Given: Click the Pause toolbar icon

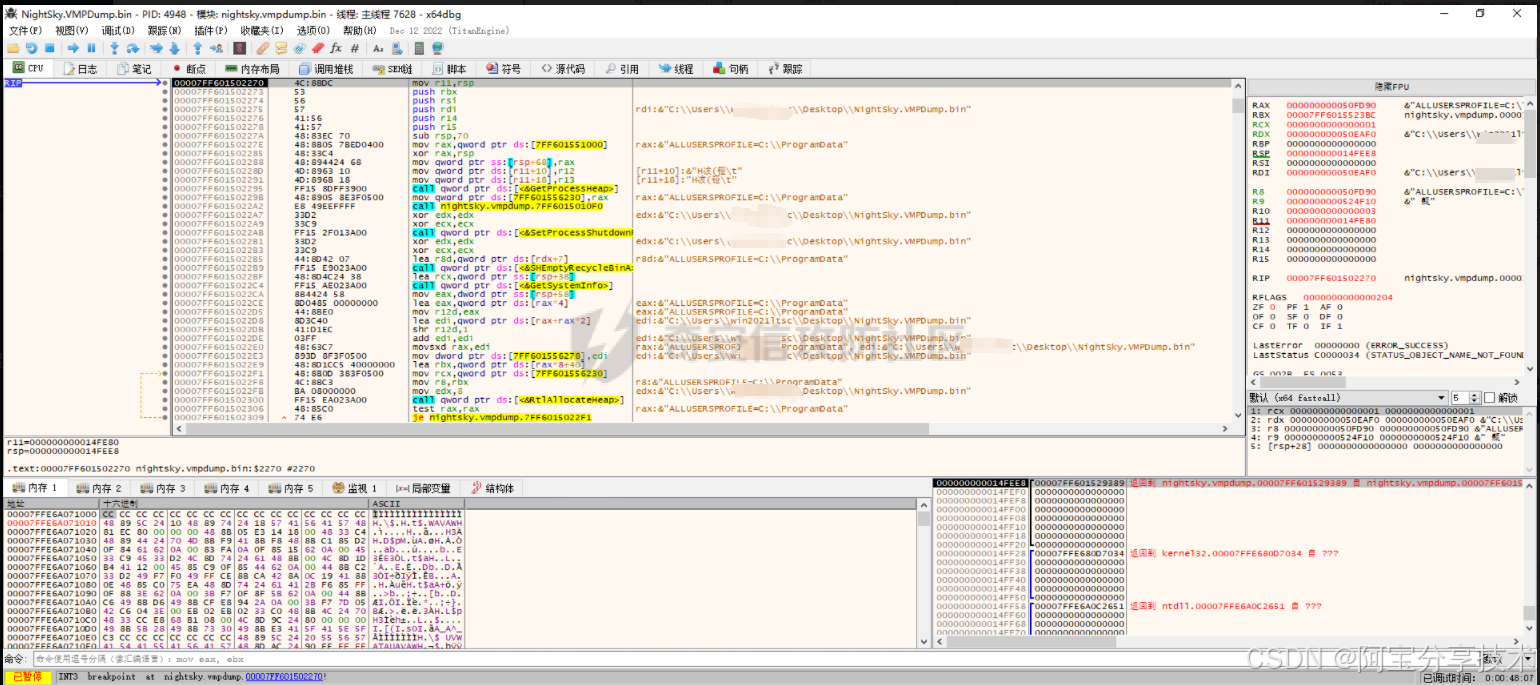Looking at the screenshot, I should (91, 48).
